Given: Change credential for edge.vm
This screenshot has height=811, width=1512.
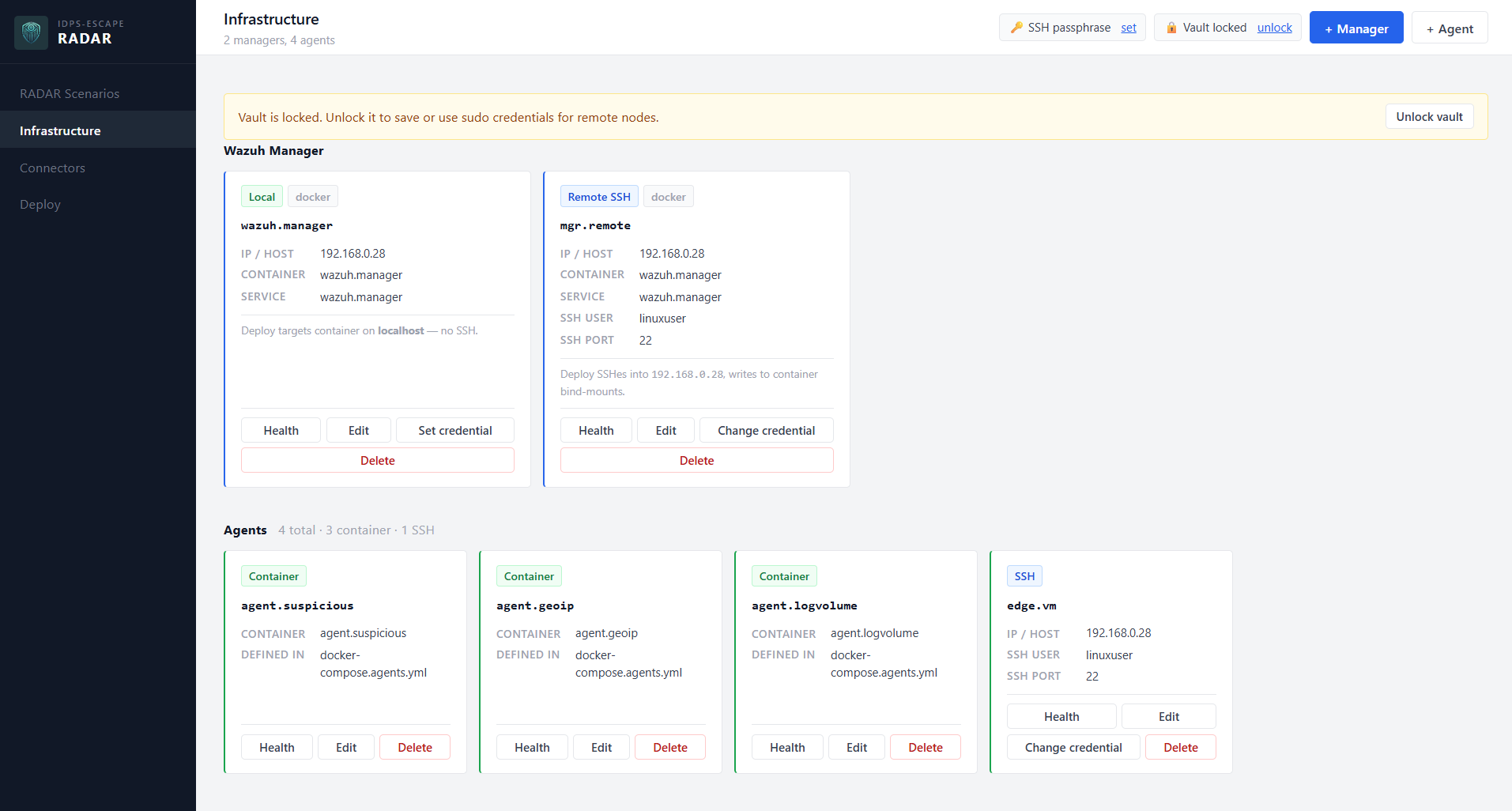Looking at the screenshot, I should (1073, 747).
